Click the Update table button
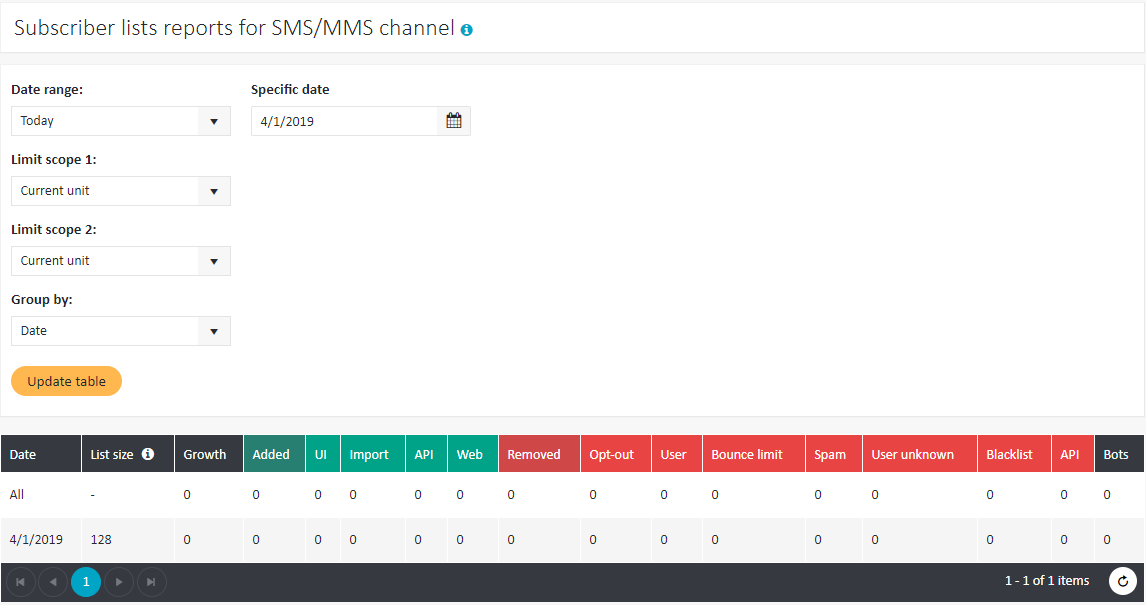This screenshot has width=1146, height=605. tap(66, 381)
